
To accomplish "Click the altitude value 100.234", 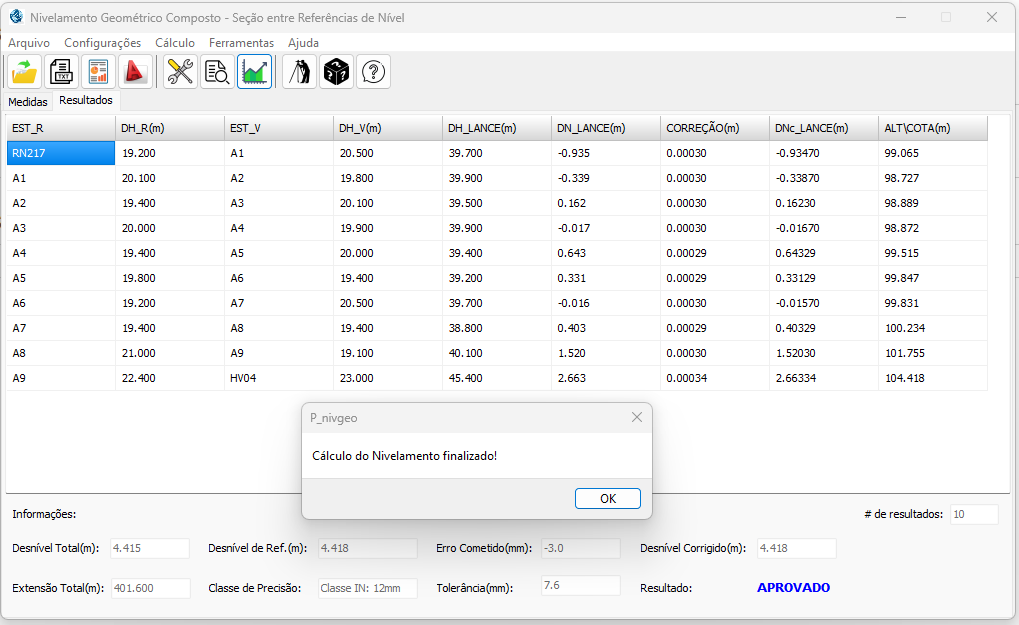I will coord(933,328).
